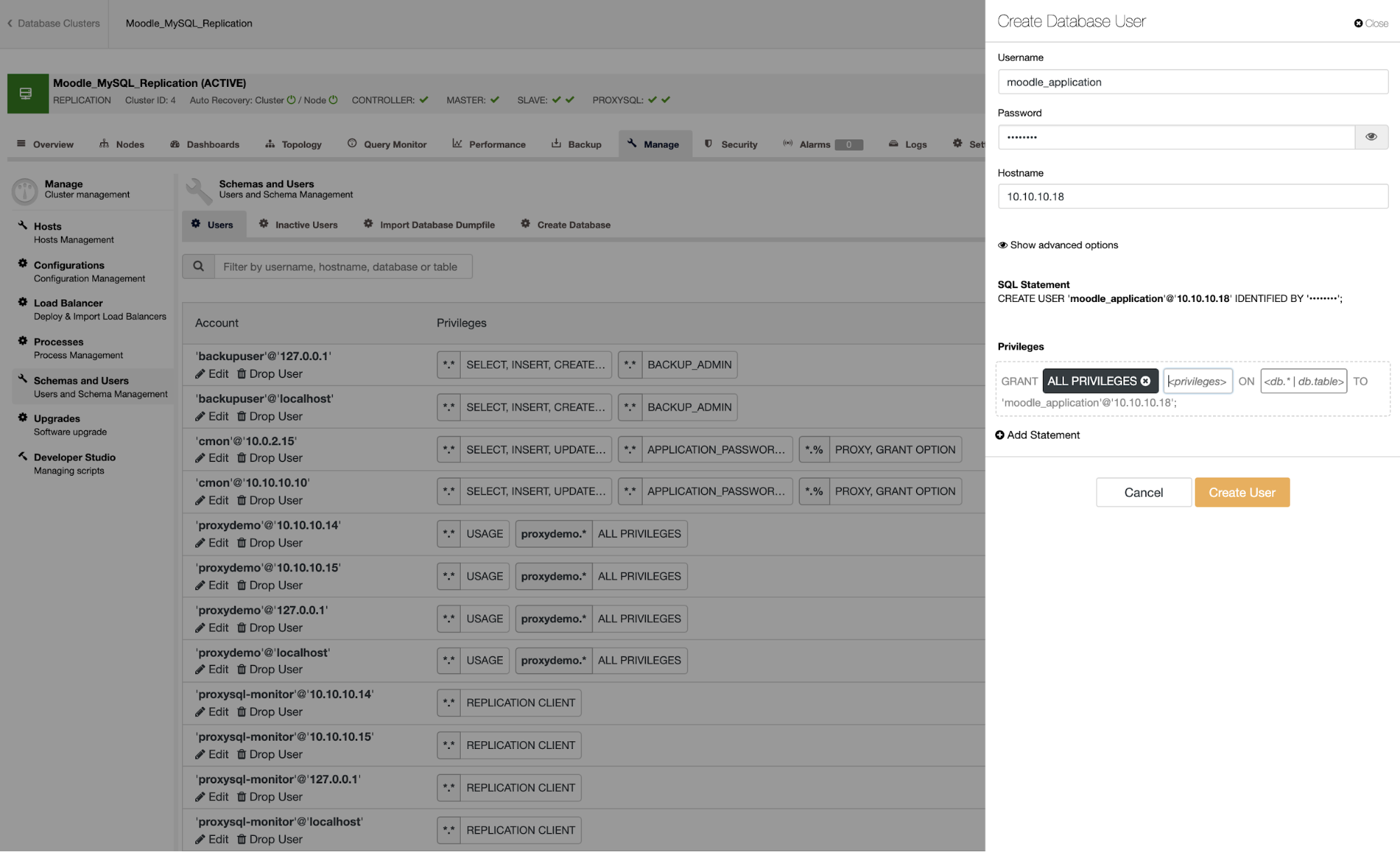Edit 'backupuser'@'localhost' account
The width and height of the screenshot is (1400, 852).
(x=212, y=416)
